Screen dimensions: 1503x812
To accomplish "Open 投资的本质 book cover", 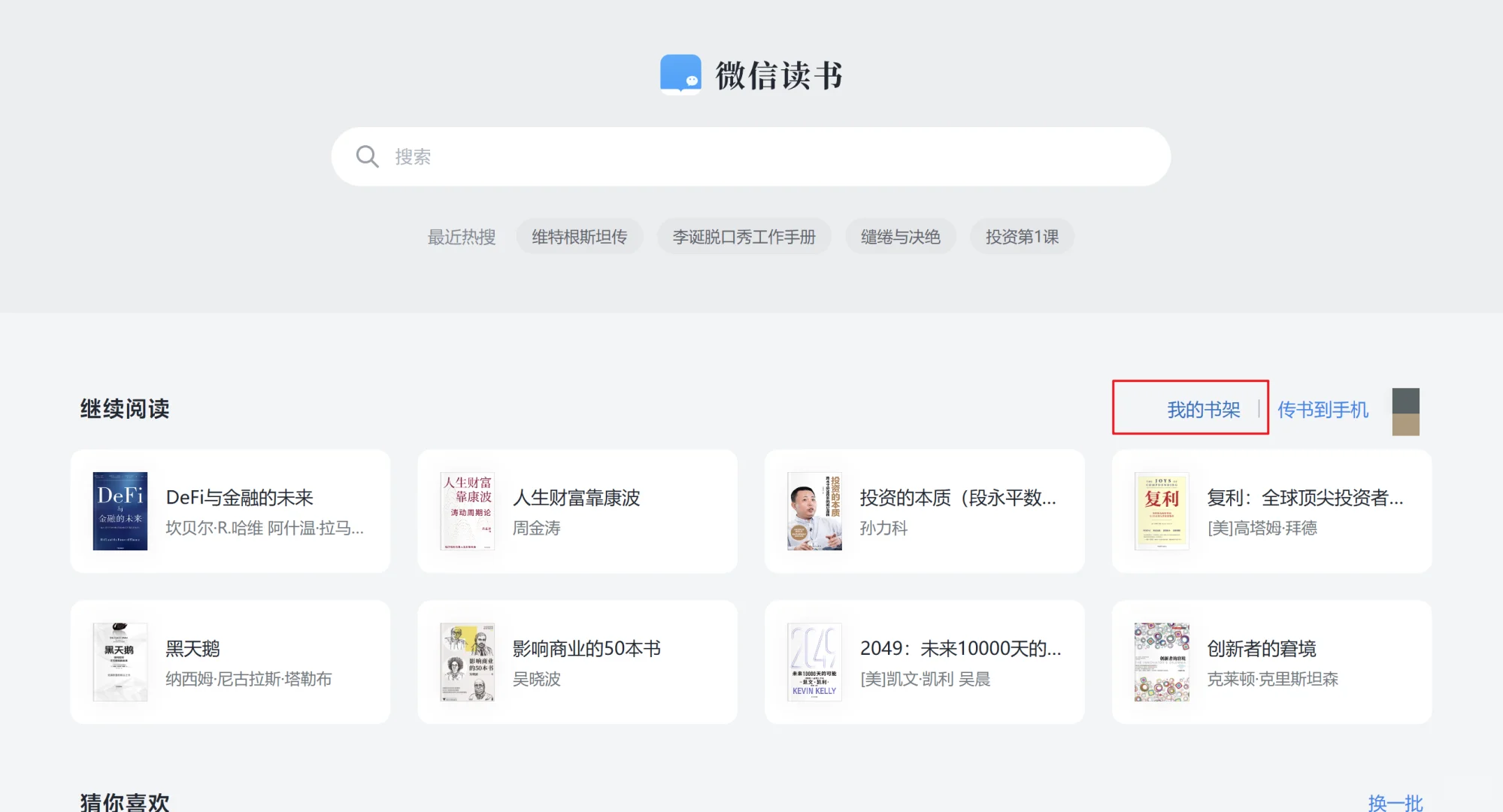I will (x=814, y=511).
